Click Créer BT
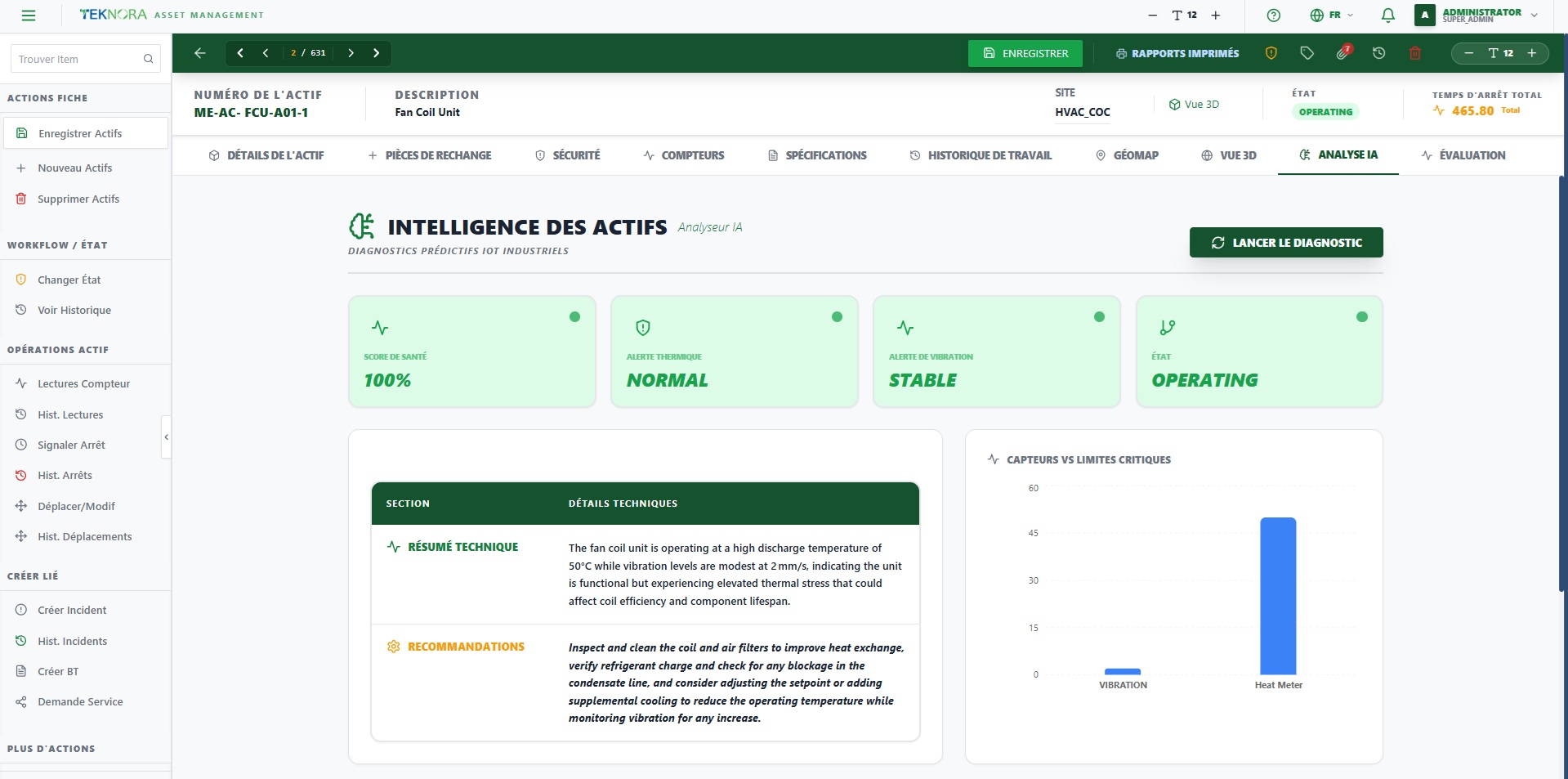The height and width of the screenshot is (779, 1568). 58,671
